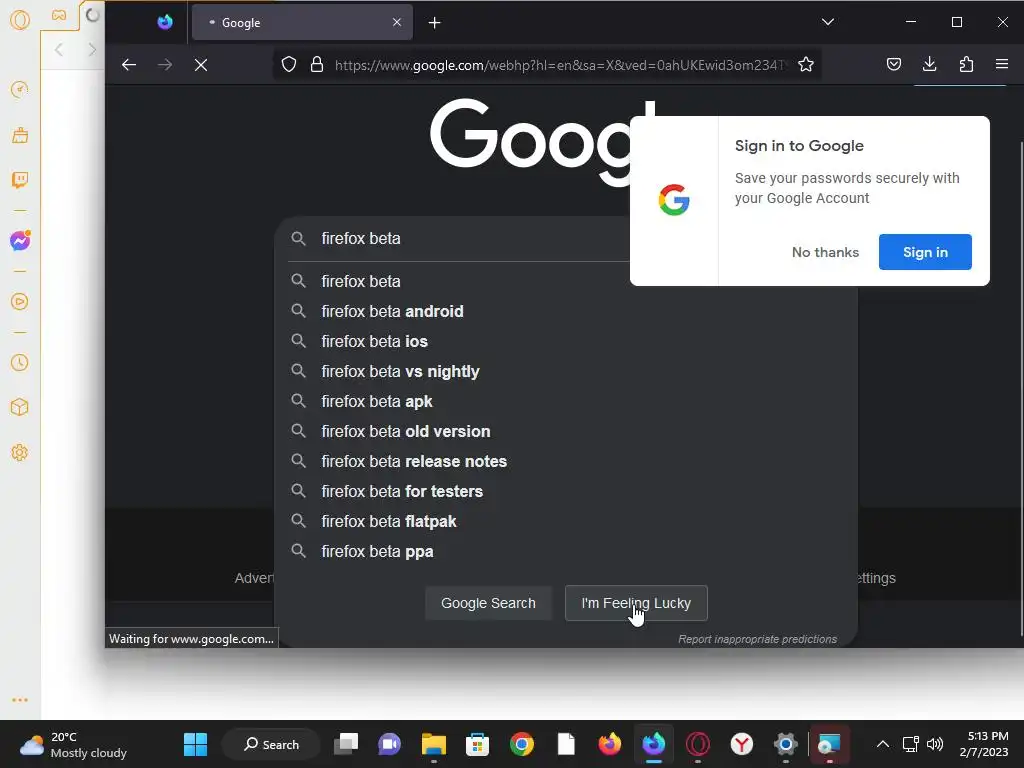This screenshot has height=768, width=1024.
Task: Select suggestion firefox beta release notes
Action: tap(566, 462)
